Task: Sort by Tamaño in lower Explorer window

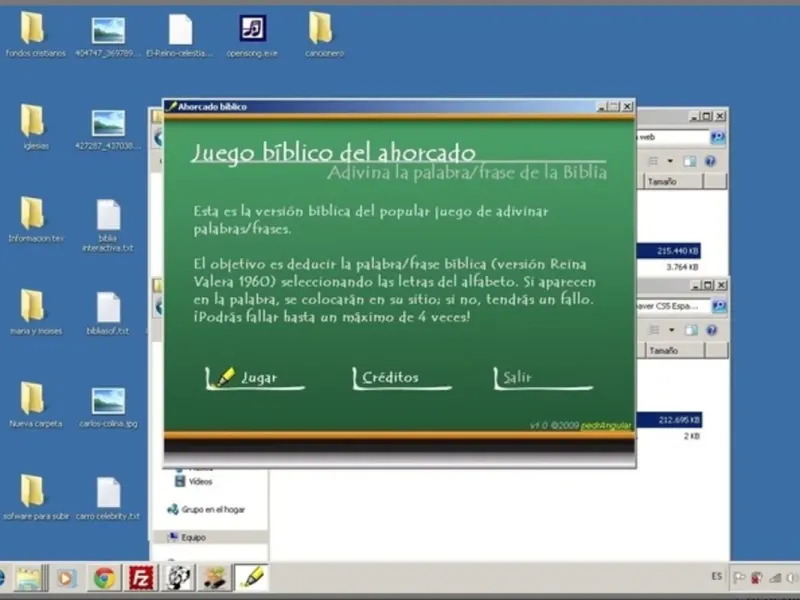Action: 674,351
